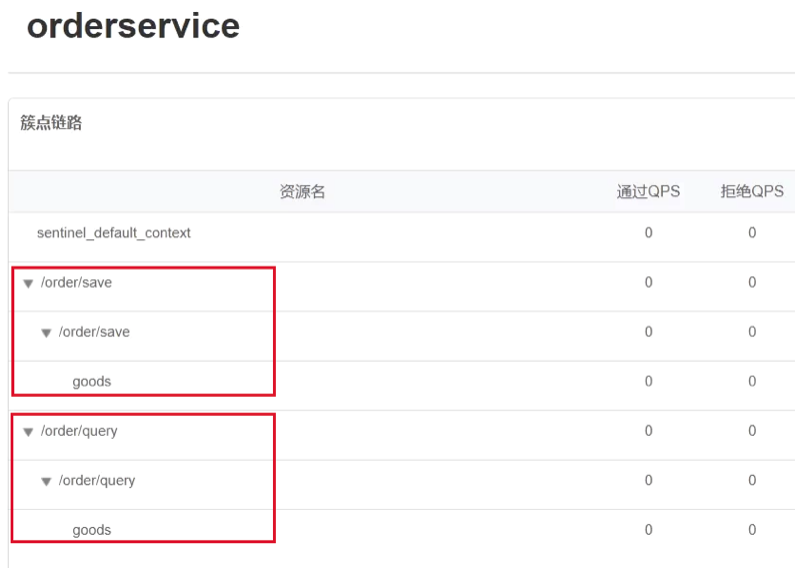Select the top-level /order/save resource name
The image size is (795, 578).
[x=77, y=282]
